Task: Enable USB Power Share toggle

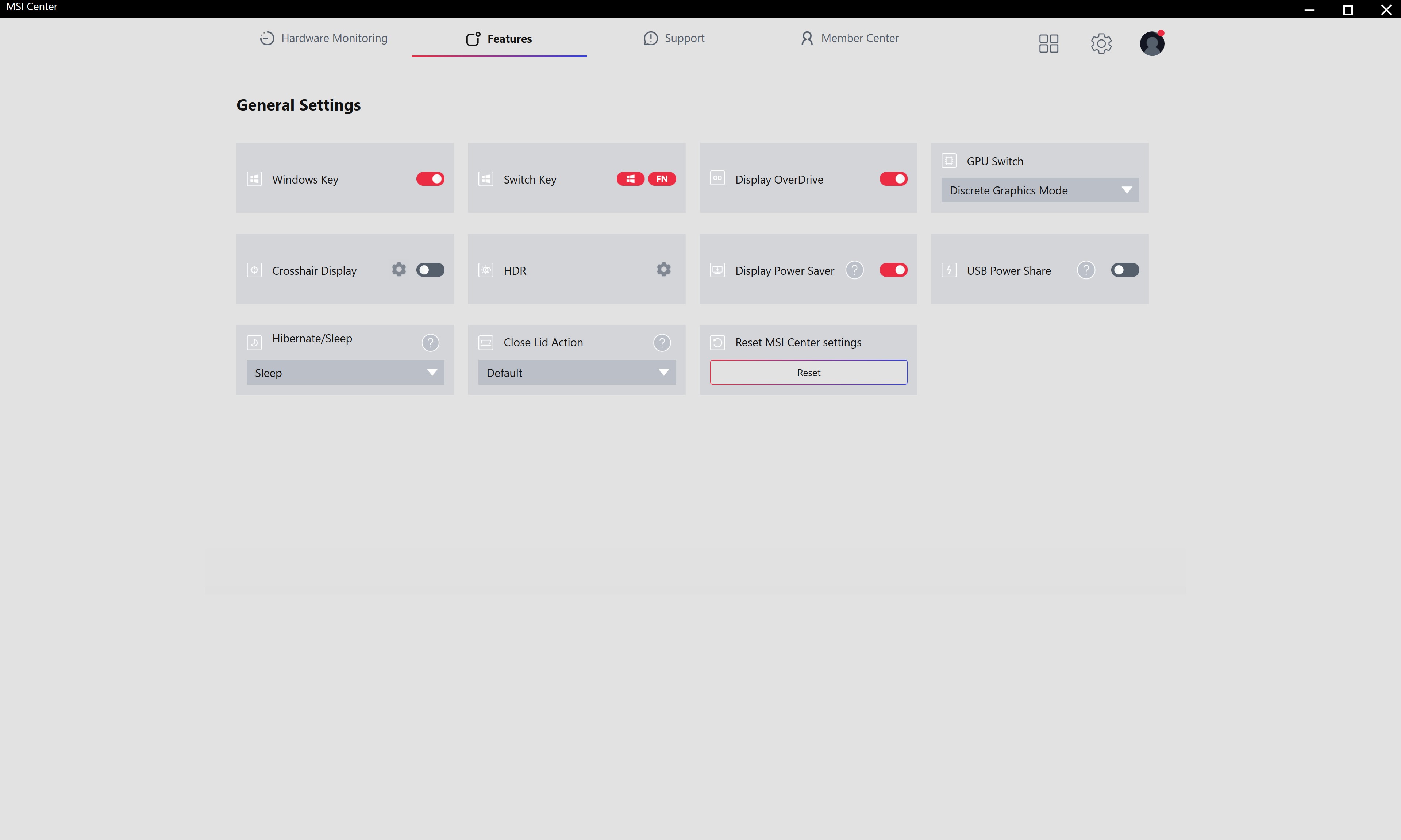Action: click(x=1125, y=270)
